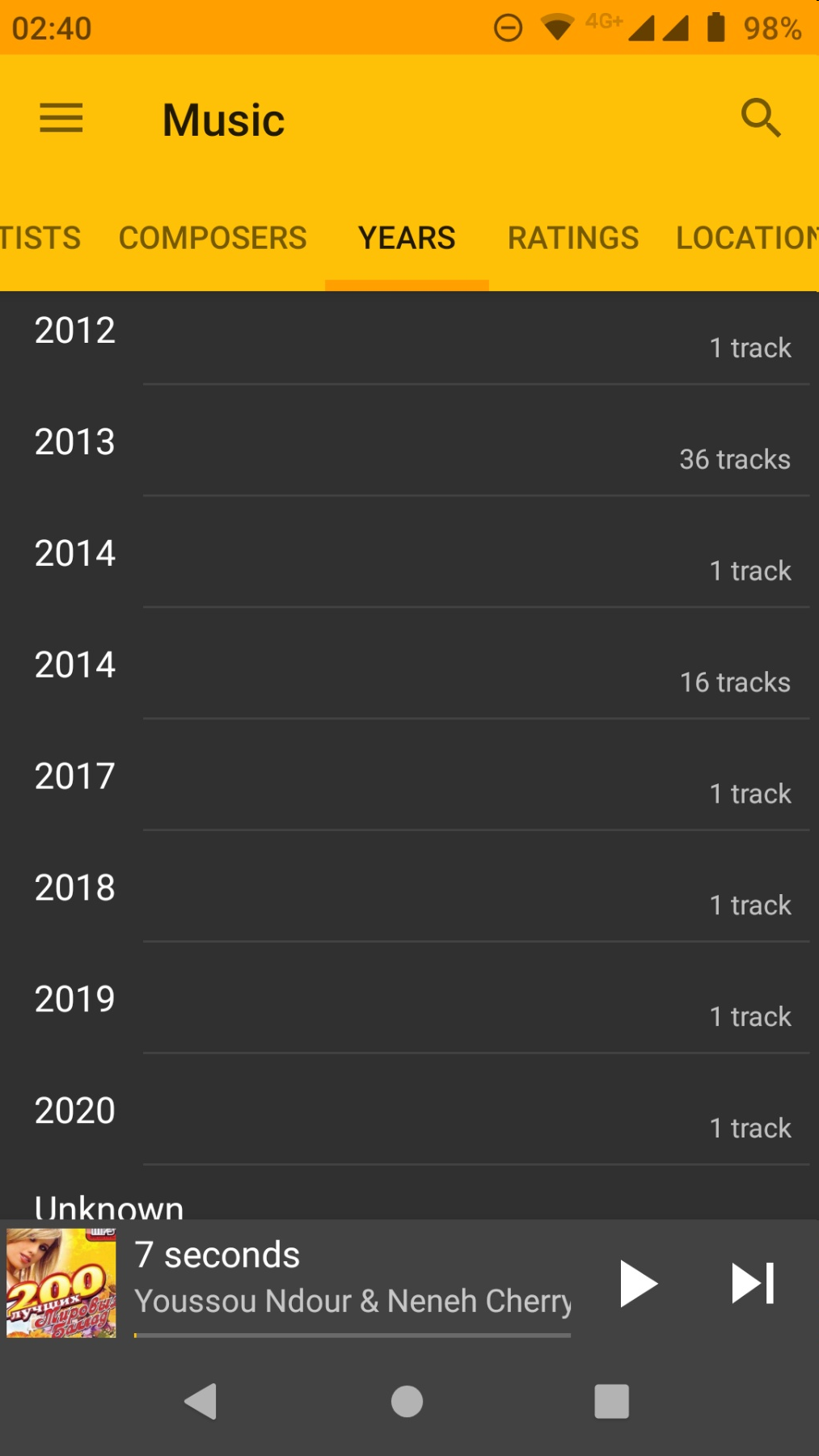The height and width of the screenshot is (1456, 819).
Task: Open the album art thumbnail
Action: click(61, 1283)
